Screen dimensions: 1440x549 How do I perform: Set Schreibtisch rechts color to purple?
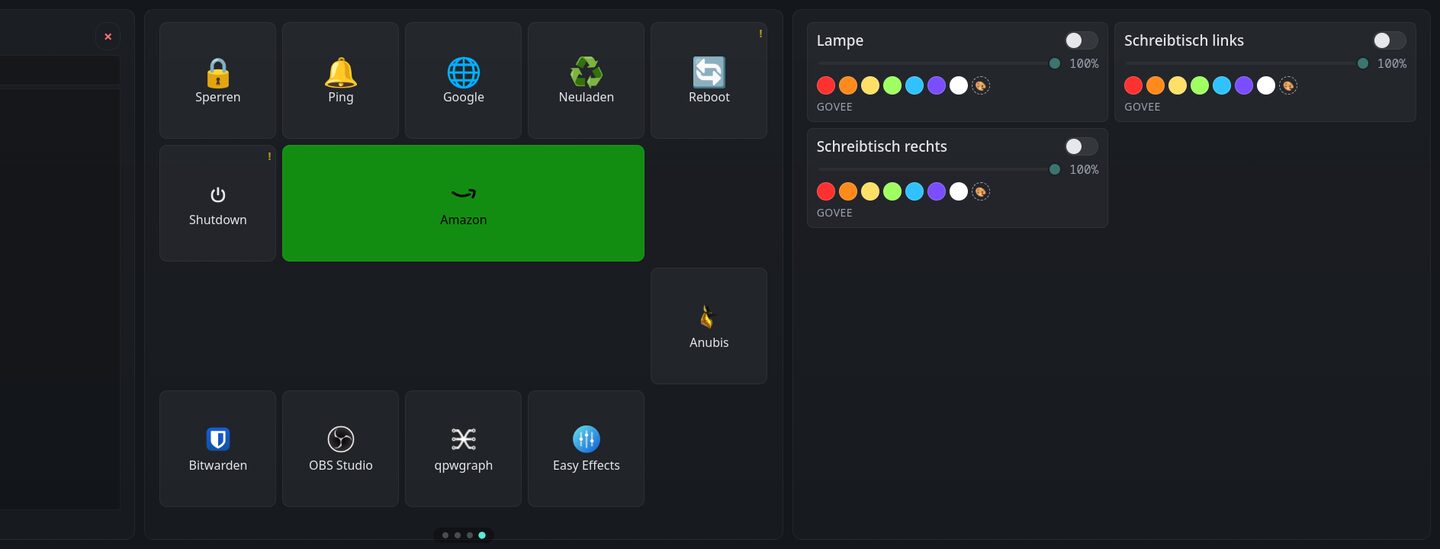936,191
